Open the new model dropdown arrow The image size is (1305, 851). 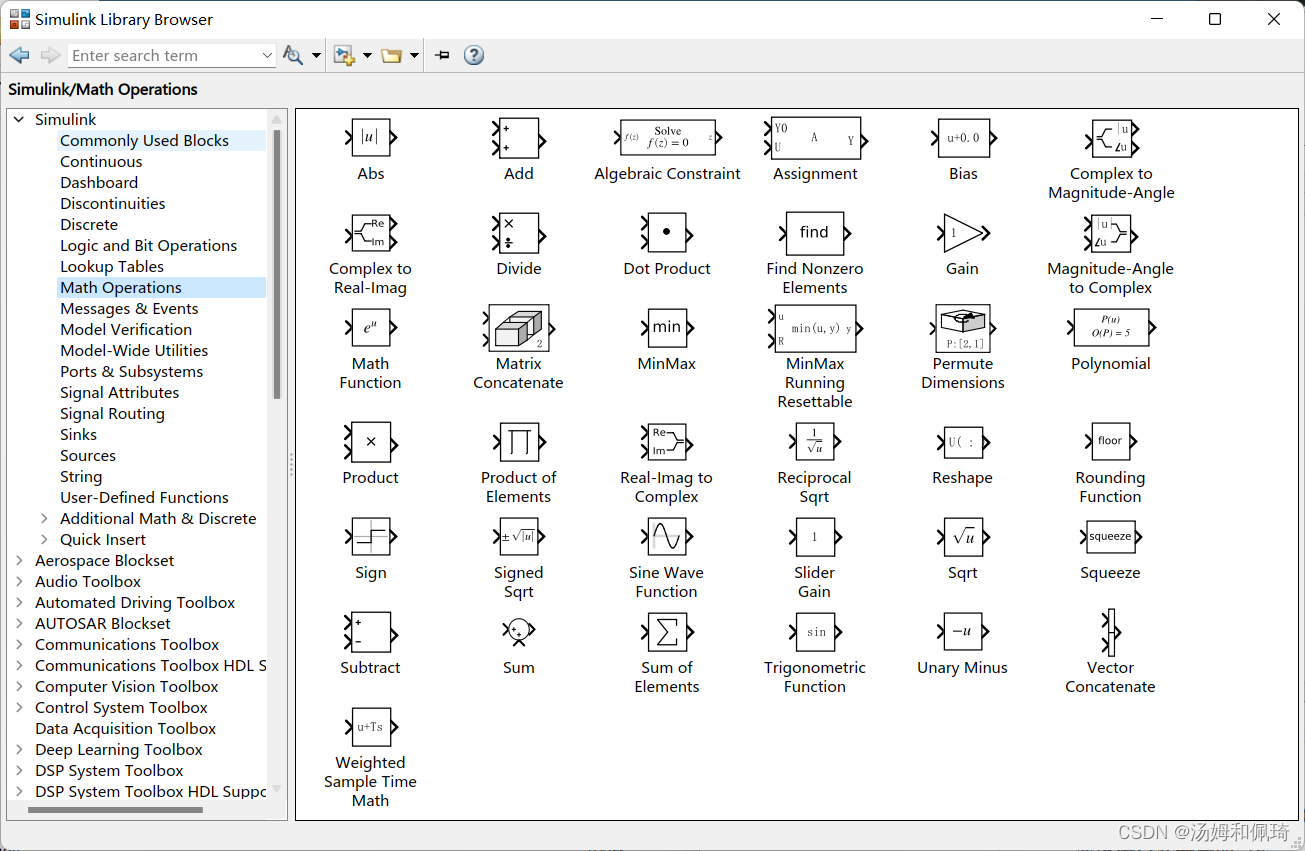coord(367,56)
